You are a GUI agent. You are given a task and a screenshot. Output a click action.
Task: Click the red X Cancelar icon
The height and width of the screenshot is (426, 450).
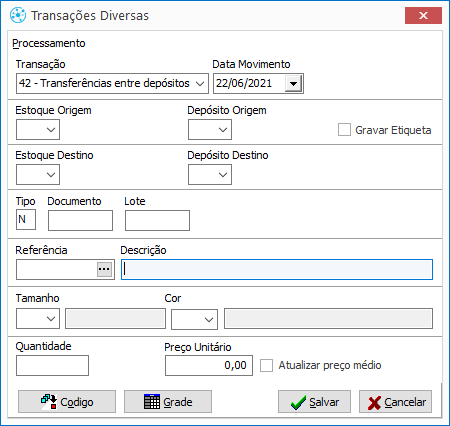click(x=374, y=403)
